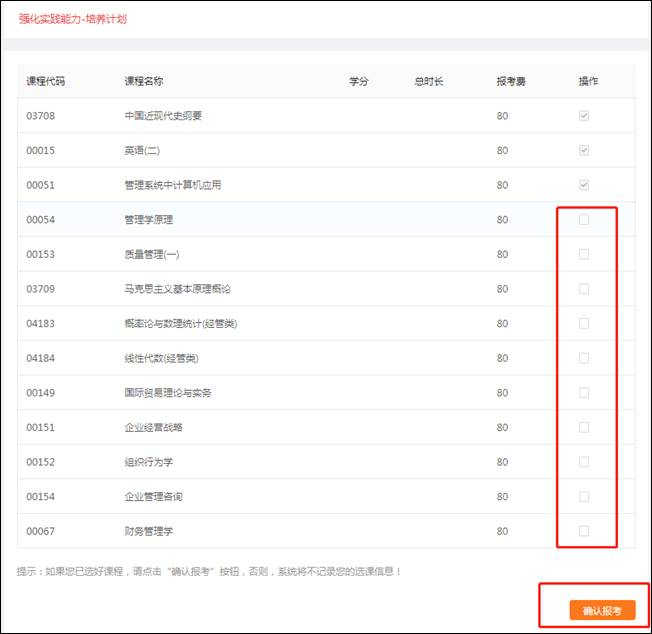This screenshot has width=652, height=634.
Task: Select the 质量管理(一) course checkbox
Action: pyautogui.click(x=584, y=254)
